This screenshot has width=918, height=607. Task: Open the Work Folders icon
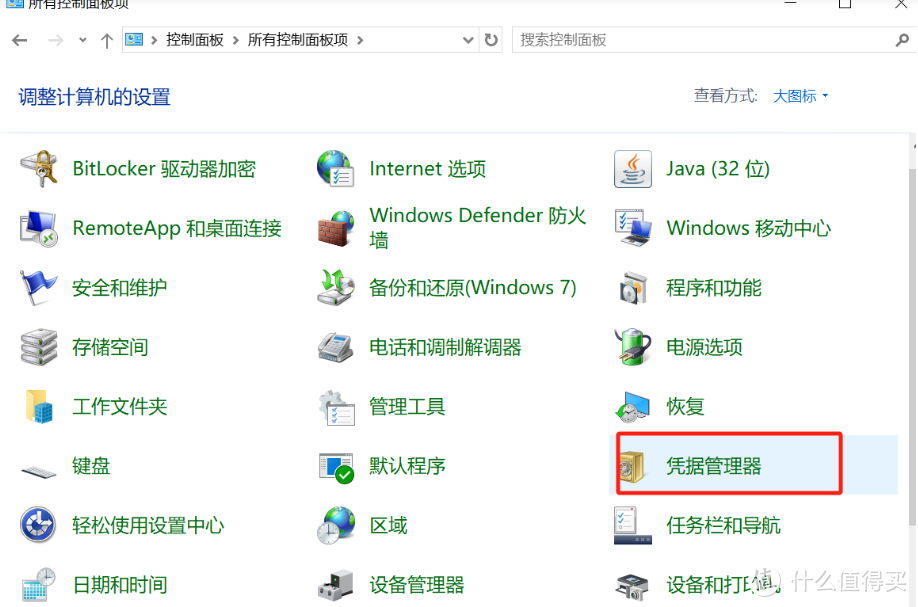pos(39,406)
